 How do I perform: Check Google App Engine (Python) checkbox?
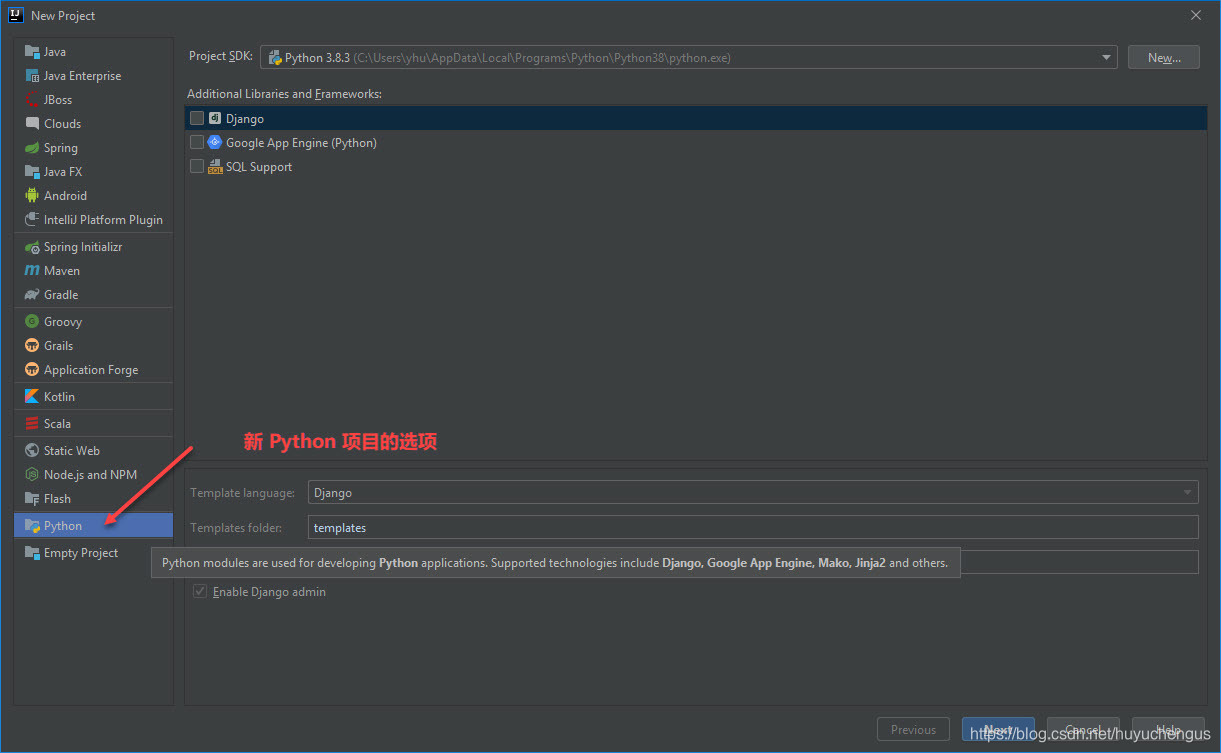point(197,142)
